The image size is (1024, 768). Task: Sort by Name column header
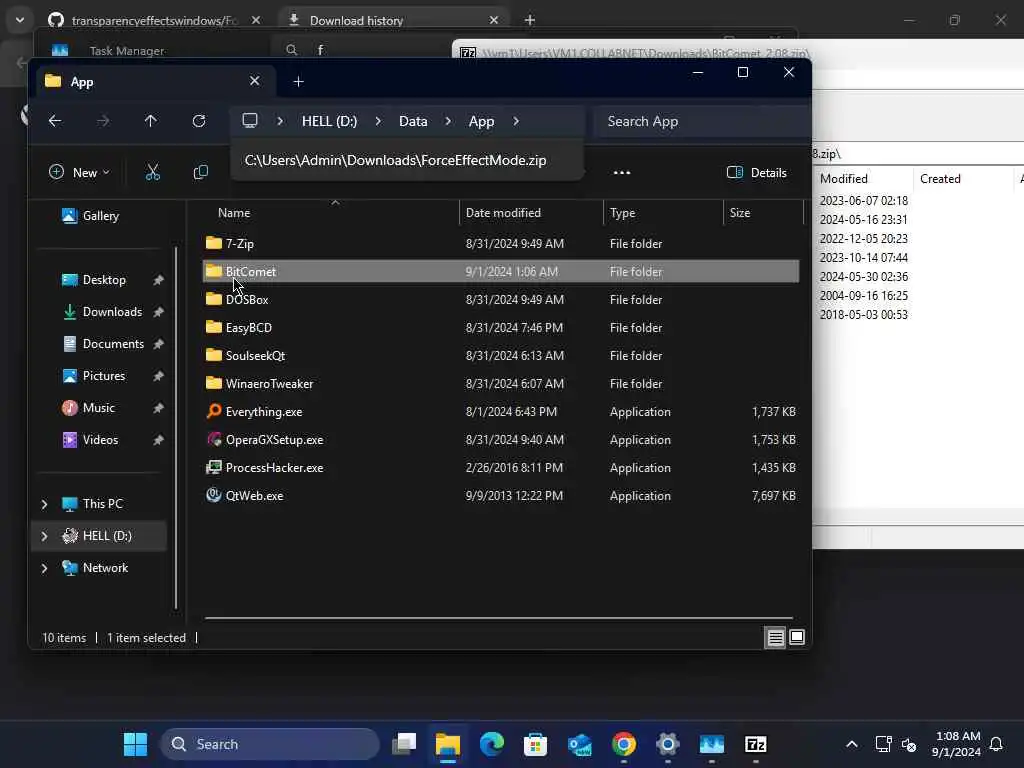[x=234, y=213]
